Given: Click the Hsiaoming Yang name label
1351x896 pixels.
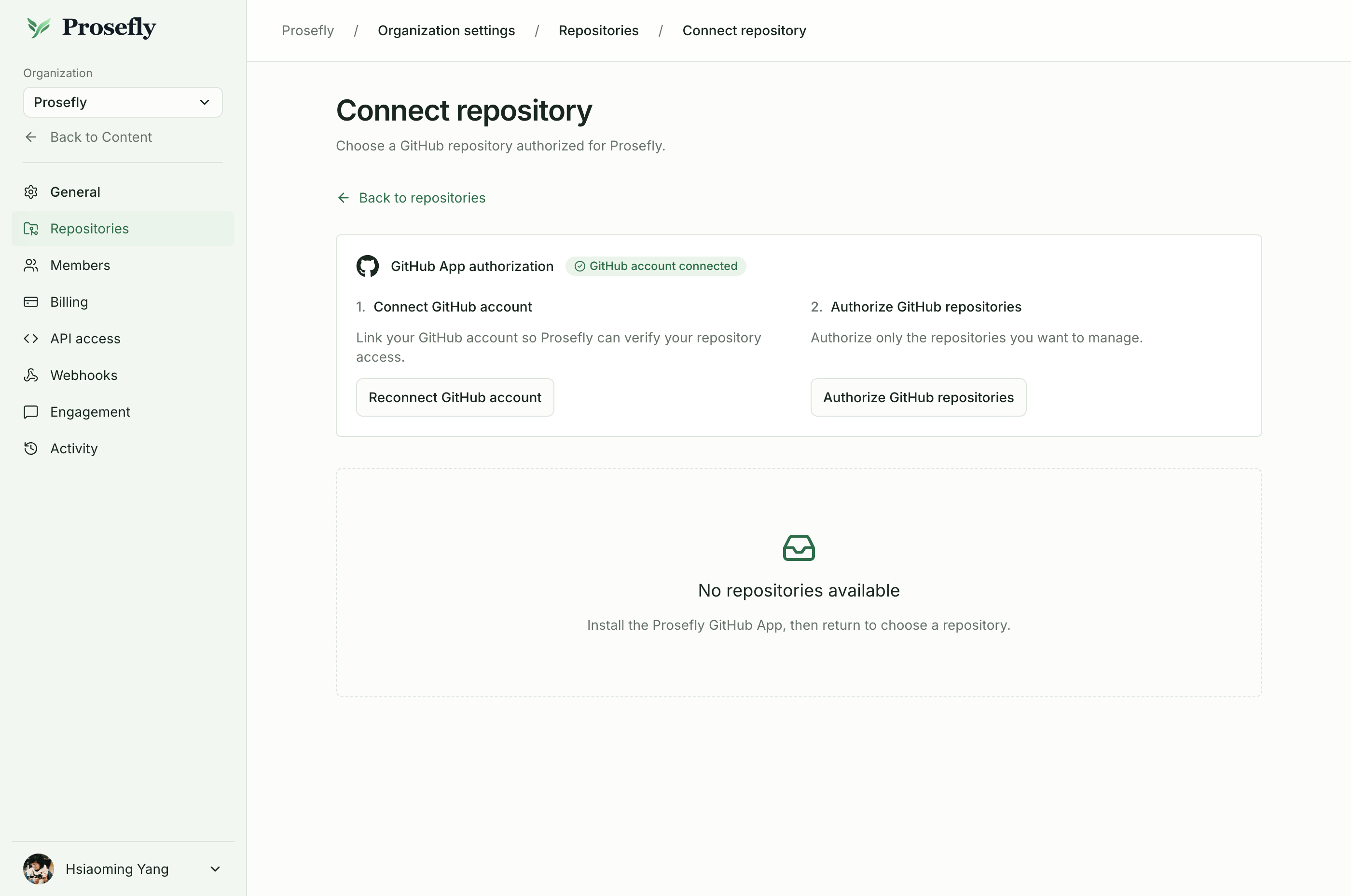Looking at the screenshot, I should (x=117, y=869).
